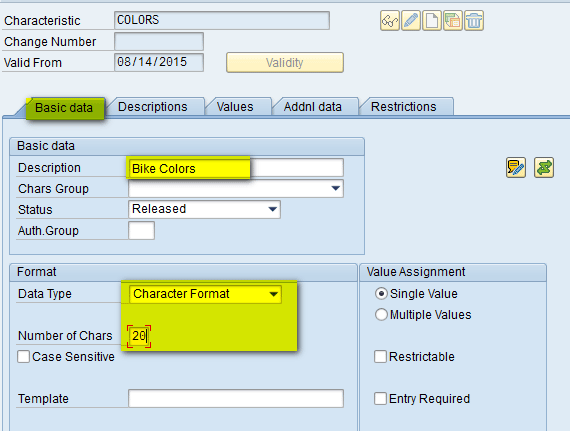Click into the Template input field
570x431 pixels.
point(236,398)
